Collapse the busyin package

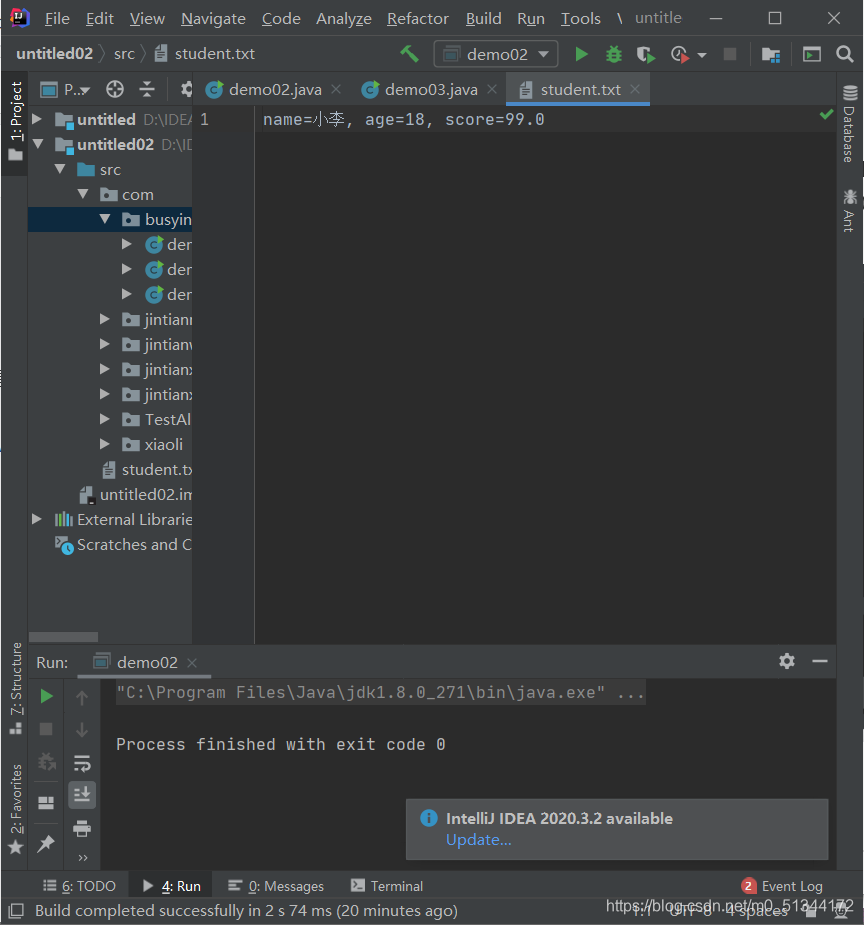105,219
